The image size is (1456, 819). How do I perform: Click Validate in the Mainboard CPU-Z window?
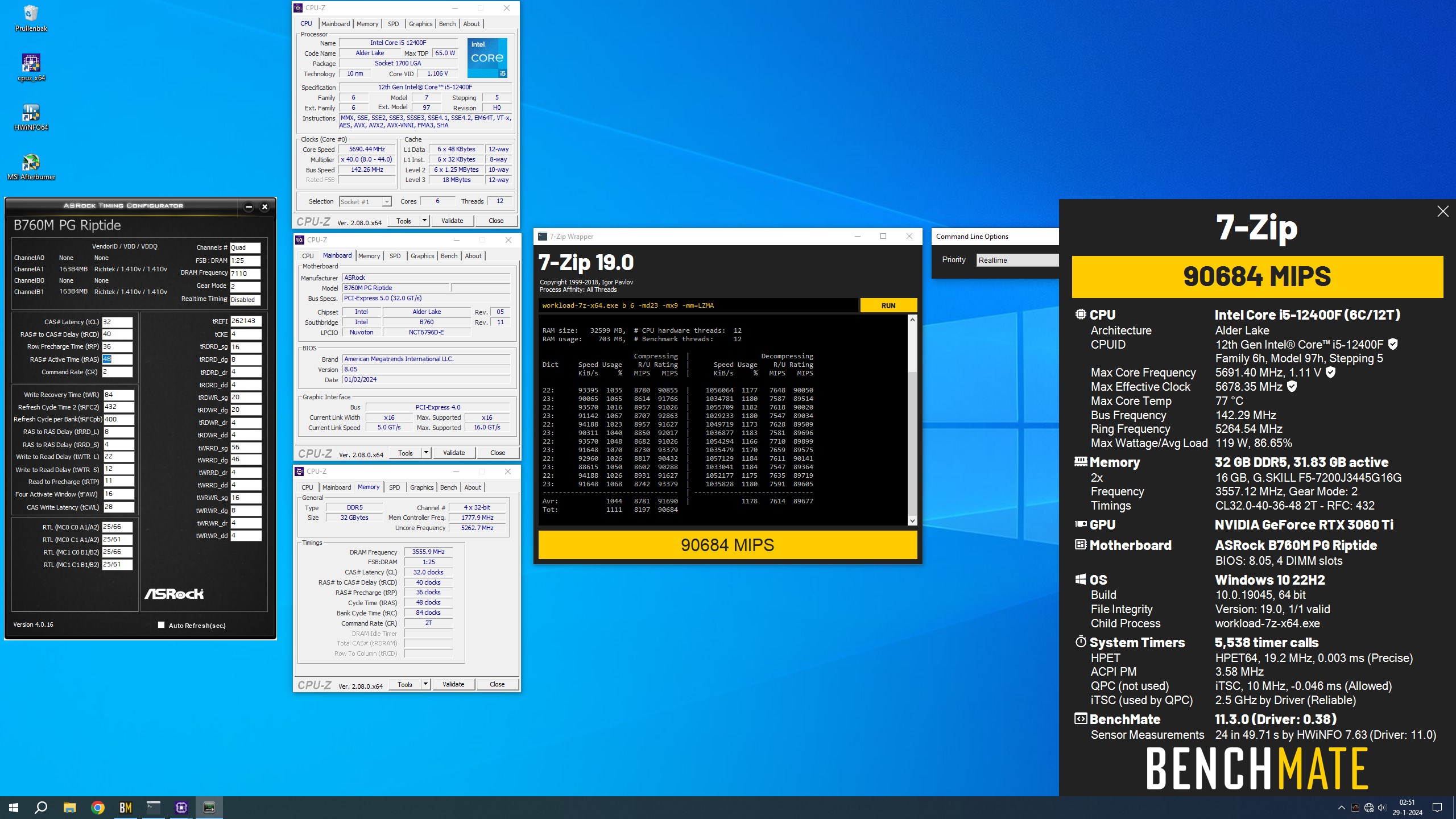(454, 453)
